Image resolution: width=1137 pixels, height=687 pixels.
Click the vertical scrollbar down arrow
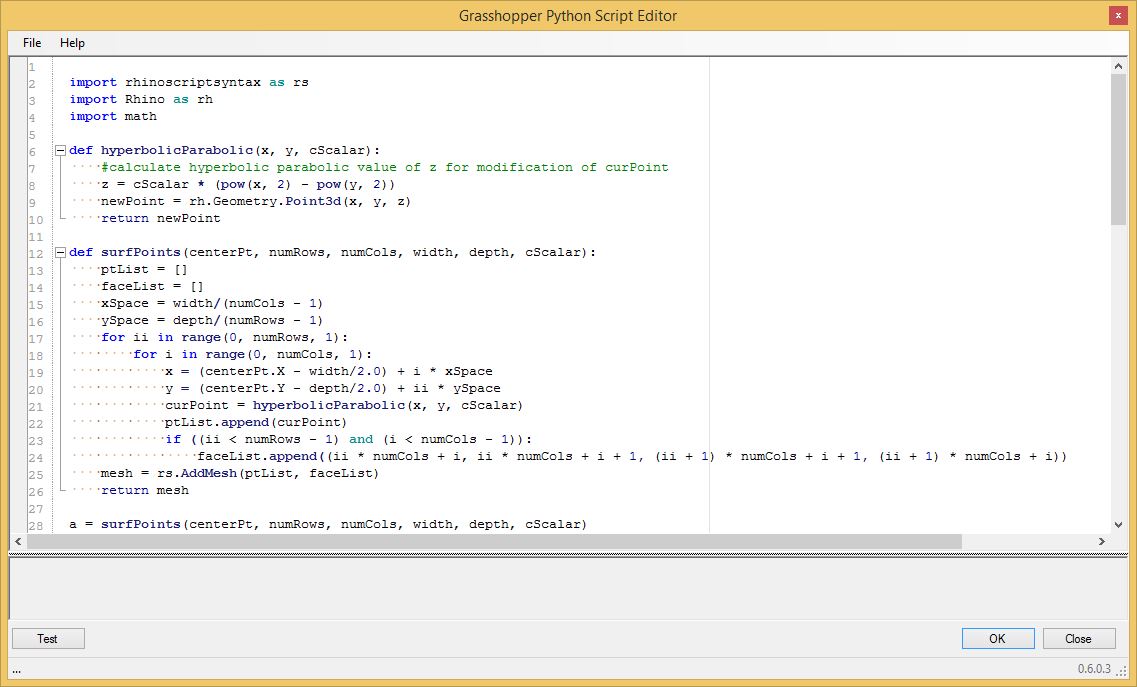coord(1117,524)
